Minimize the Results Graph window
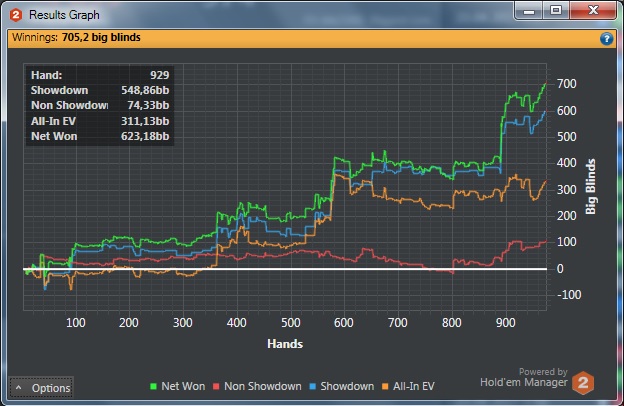 click(529, 11)
